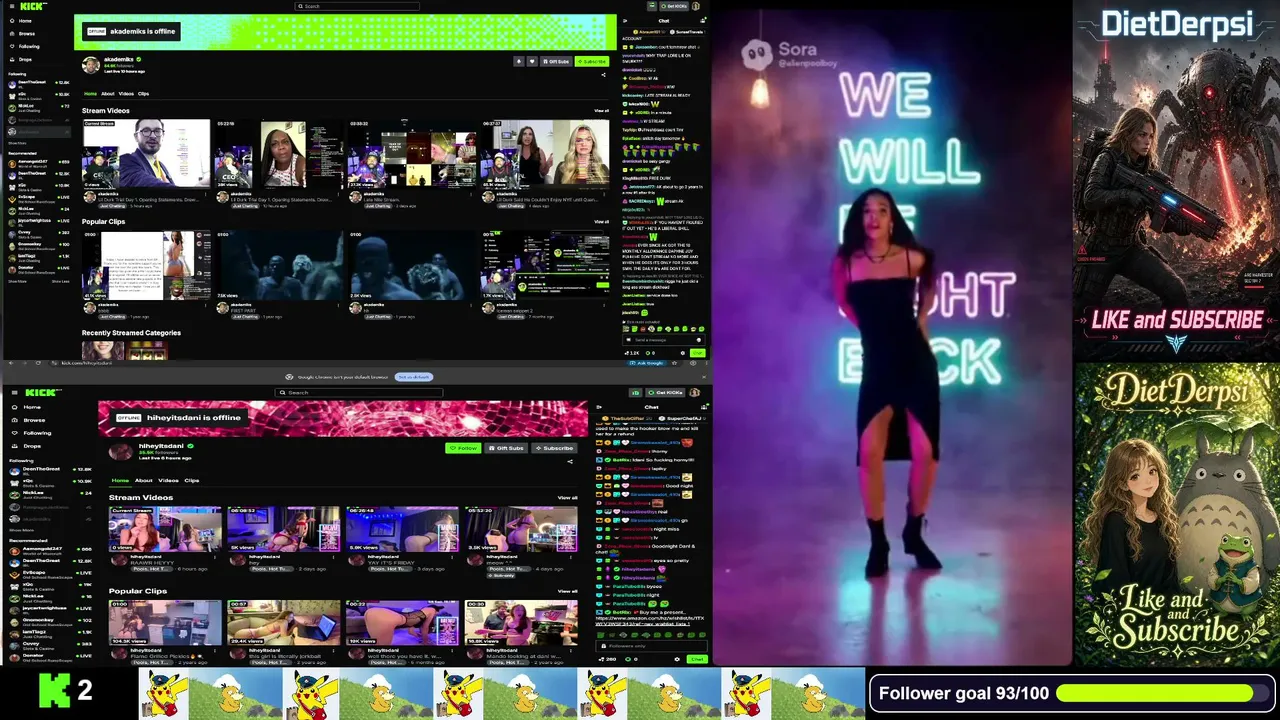Follow the hiheyitsdani channel
The width and height of the screenshot is (1280, 720).
point(463,448)
